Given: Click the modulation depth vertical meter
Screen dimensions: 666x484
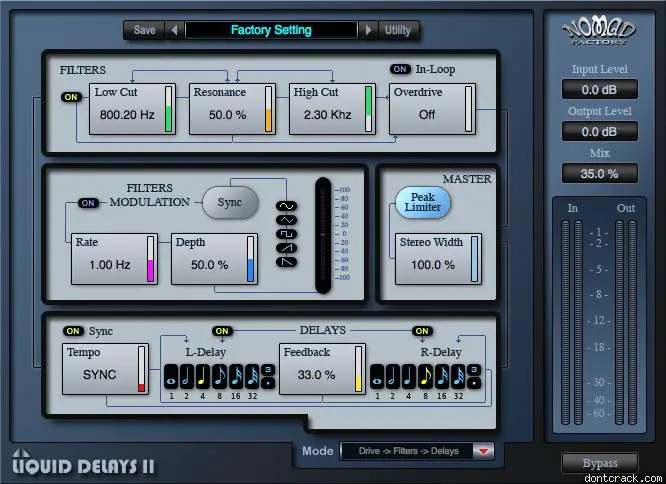Looking at the screenshot, I should click(x=323, y=235).
